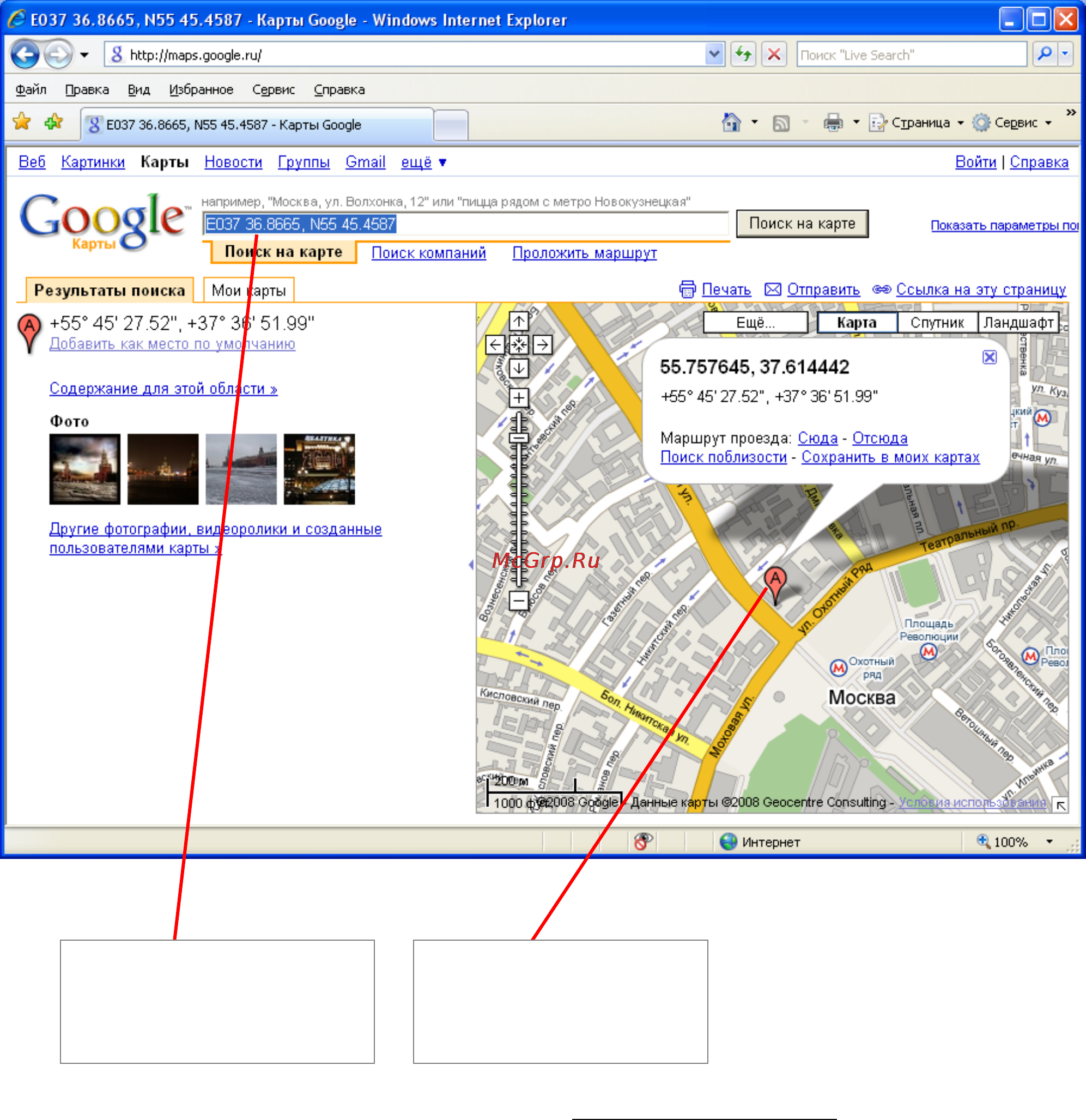Open the Home button dropdown arrow
The width and height of the screenshot is (1086, 1120).
754,122
